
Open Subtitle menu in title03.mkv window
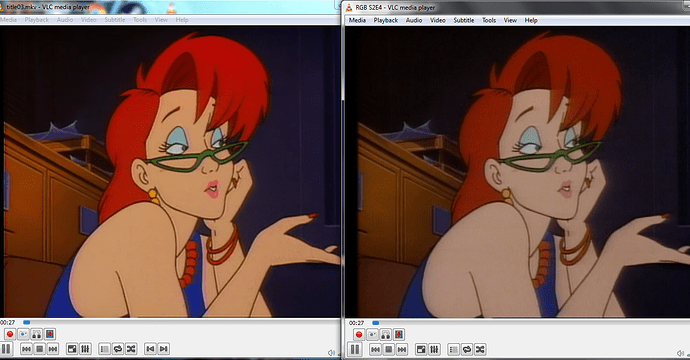coord(115,20)
